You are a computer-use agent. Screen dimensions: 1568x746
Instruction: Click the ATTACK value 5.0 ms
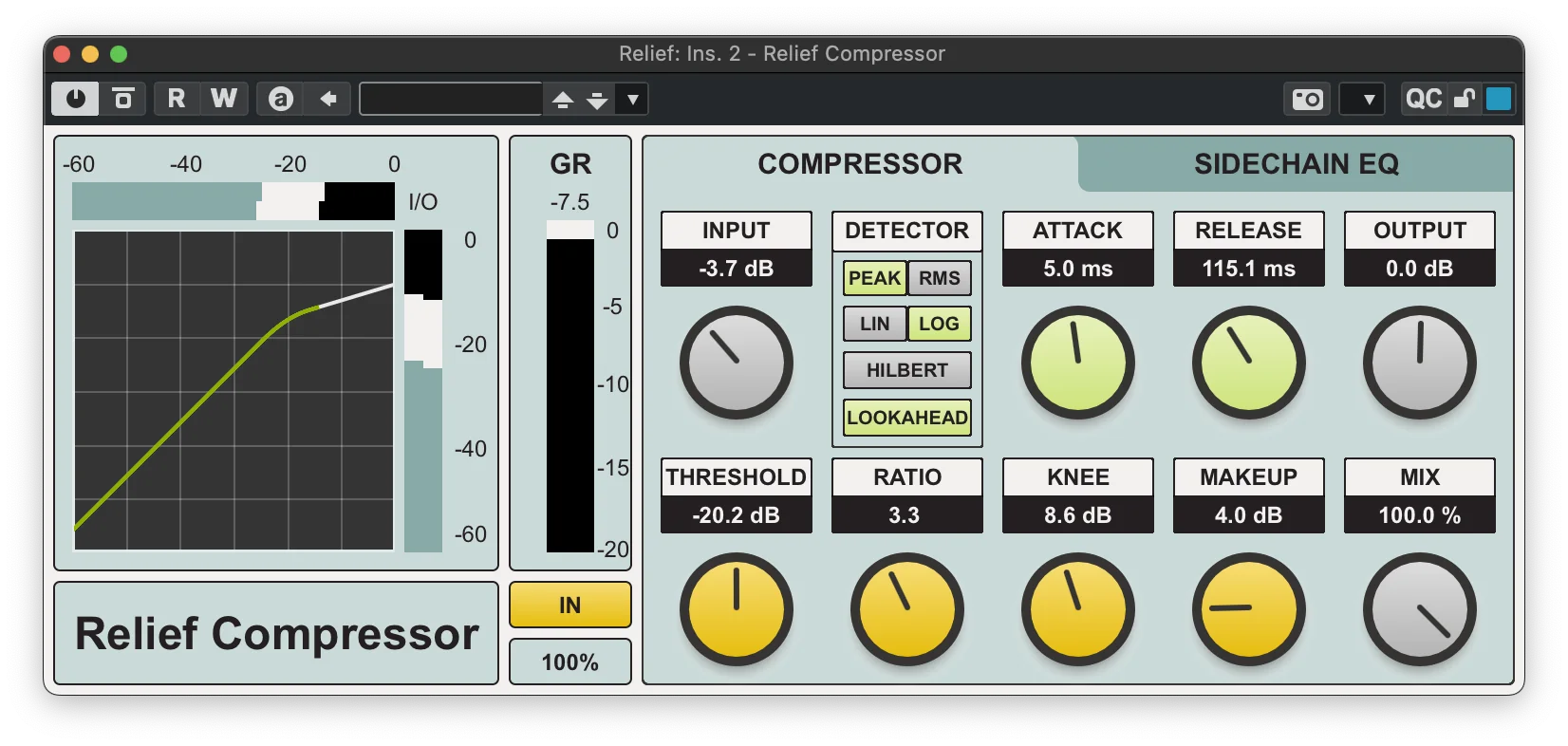point(1078,269)
